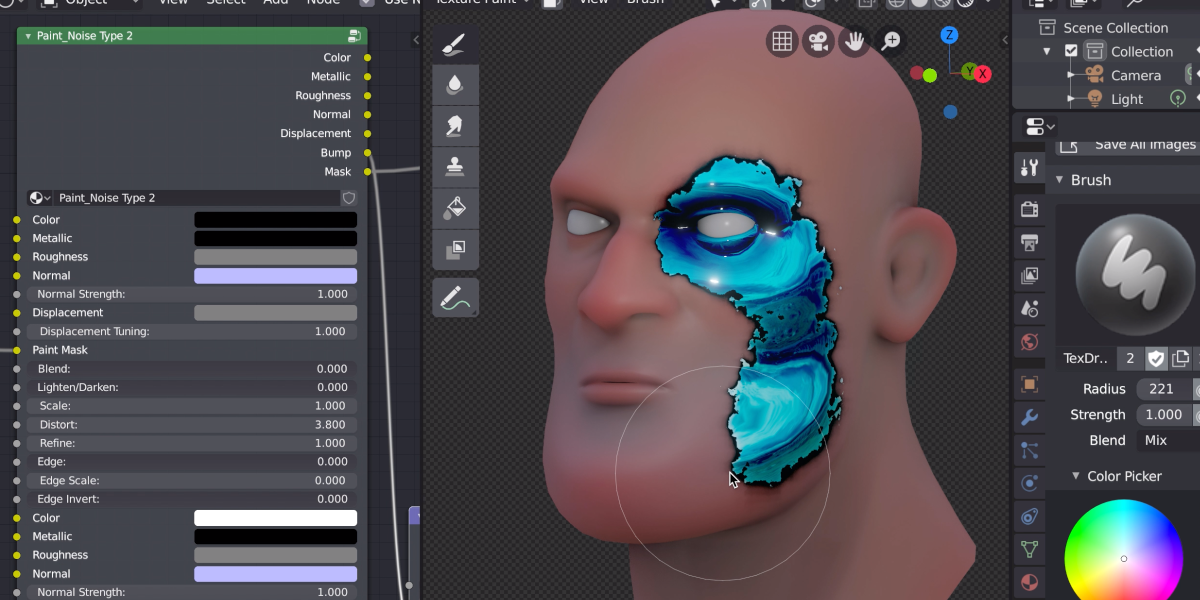Image resolution: width=1200 pixels, height=600 pixels.
Task: Collapse the Paint_Noise Type 2 node
Action: click(x=28, y=36)
